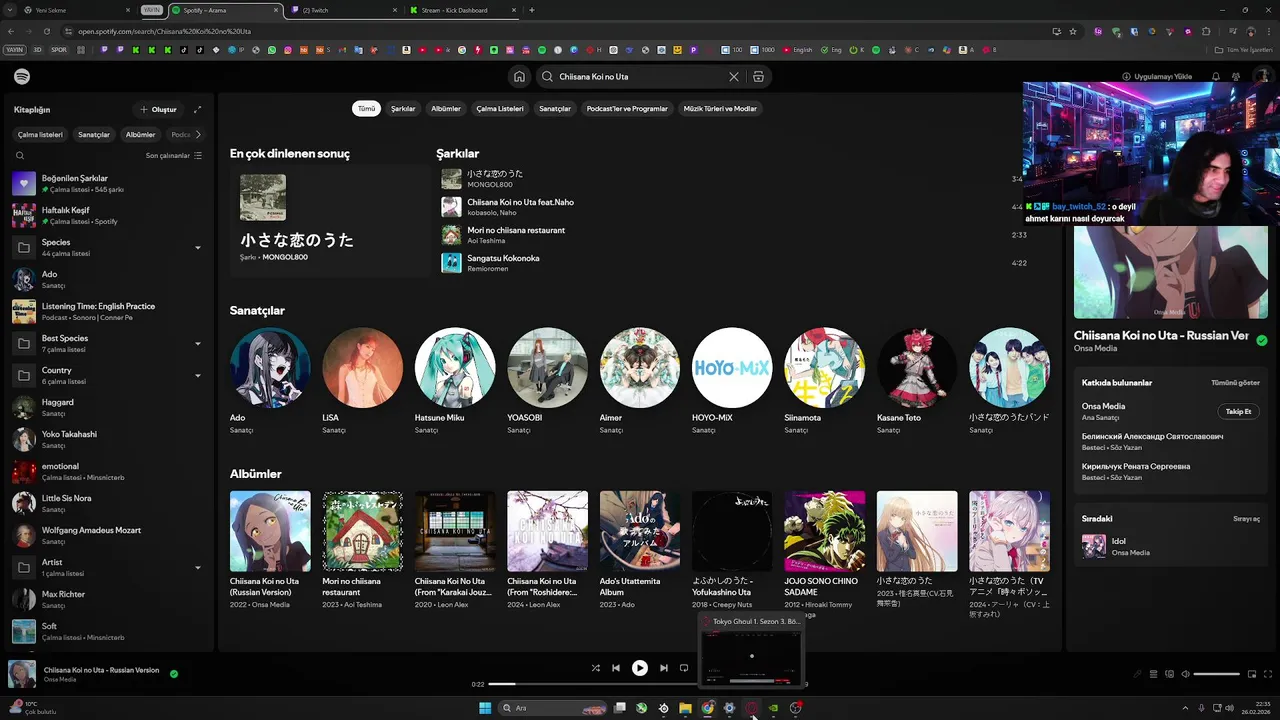Viewport: 1280px width, 720px height.
Task: Go to Spotify Home via house icon
Action: click(x=519, y=77)
